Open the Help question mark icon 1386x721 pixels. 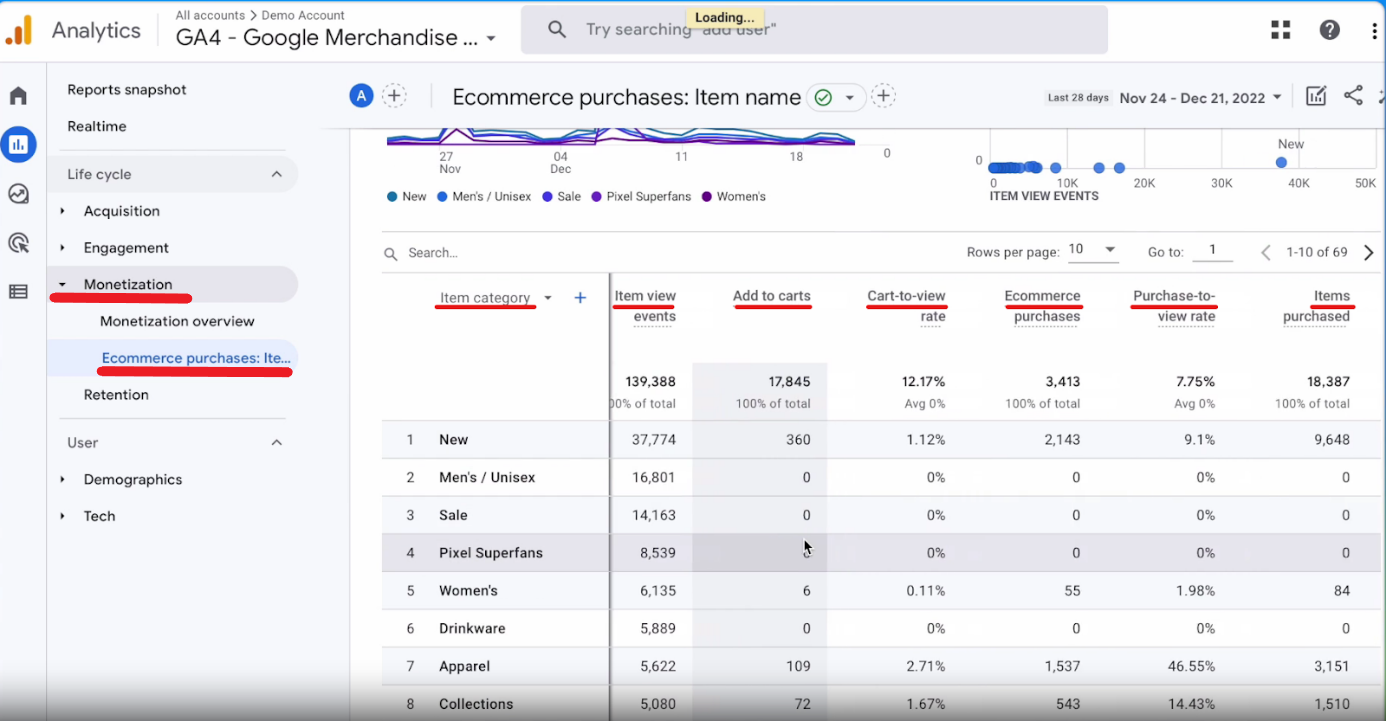[x=1330, y=30]
